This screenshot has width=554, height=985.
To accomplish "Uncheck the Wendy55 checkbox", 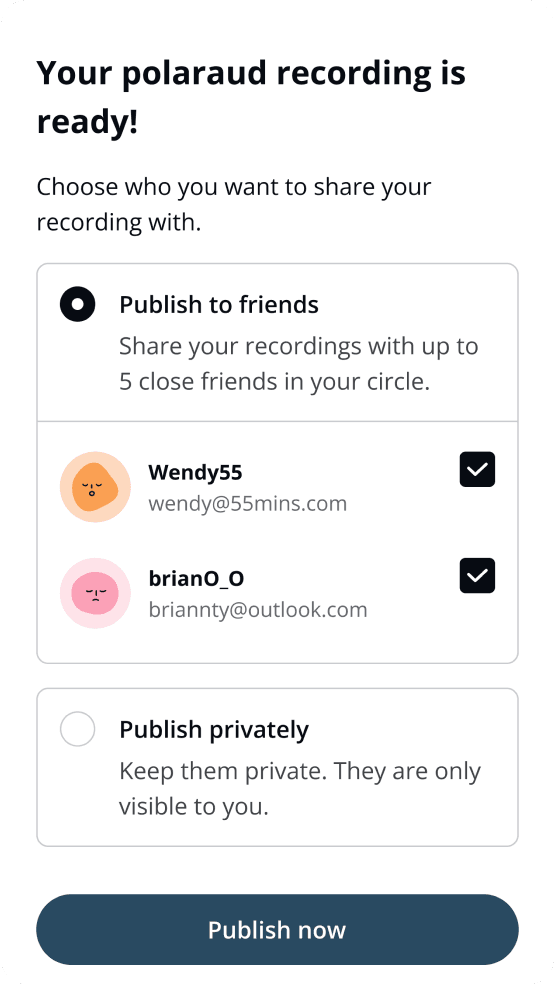I will click(477, 469).
